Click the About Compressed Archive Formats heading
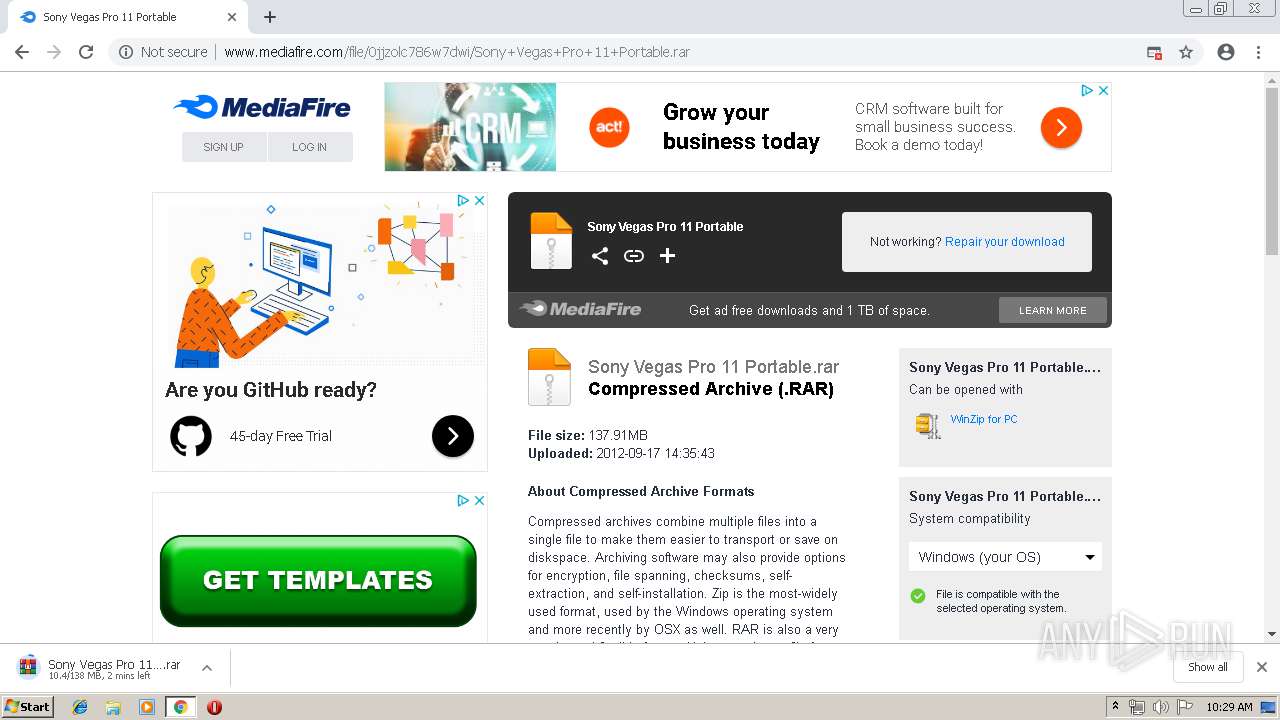This screenshot has height=720, width=1280. [x=641, y=491]
